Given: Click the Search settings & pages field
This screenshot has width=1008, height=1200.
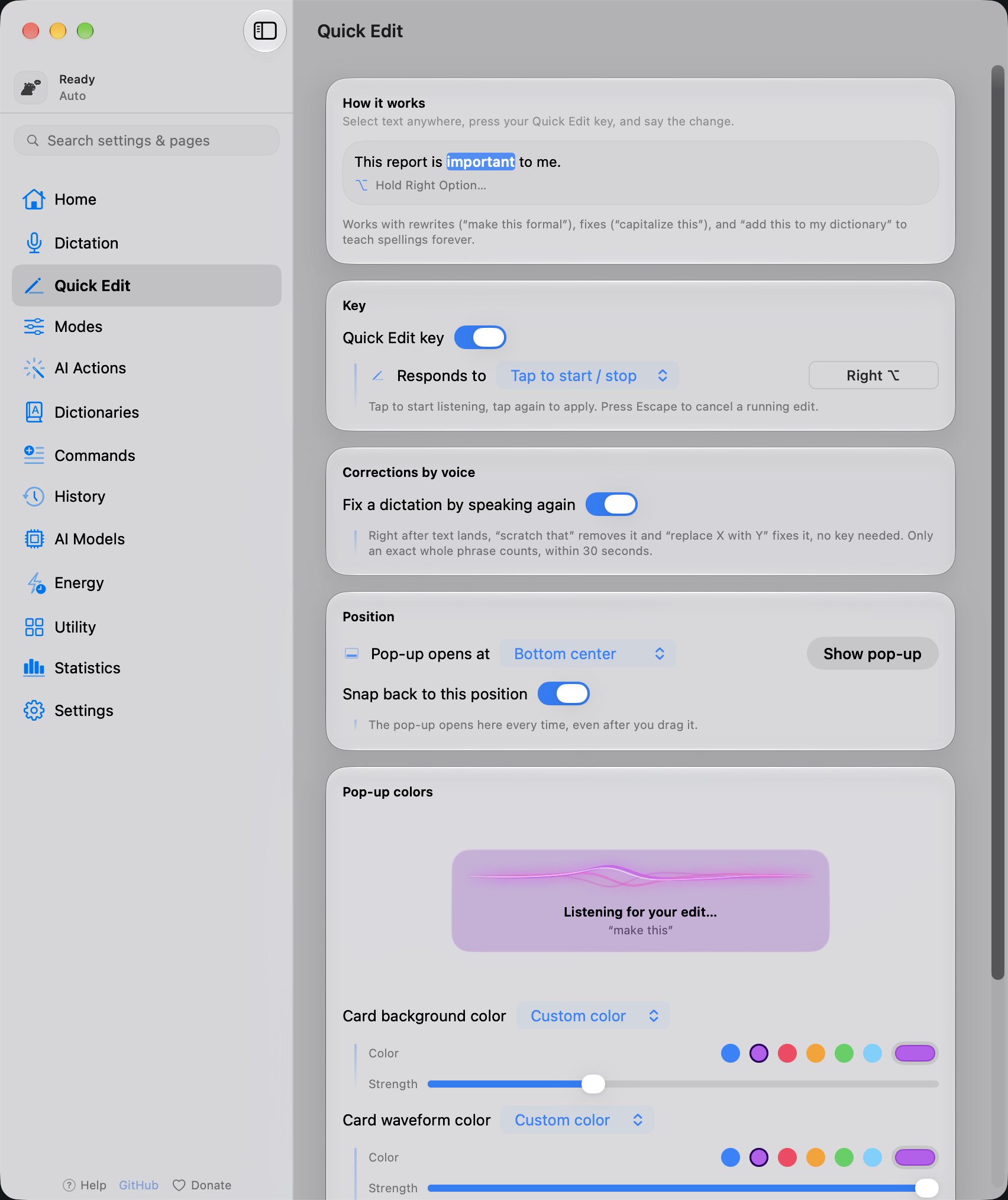Looking at the screenshot, I should click(x=146, y=140).
